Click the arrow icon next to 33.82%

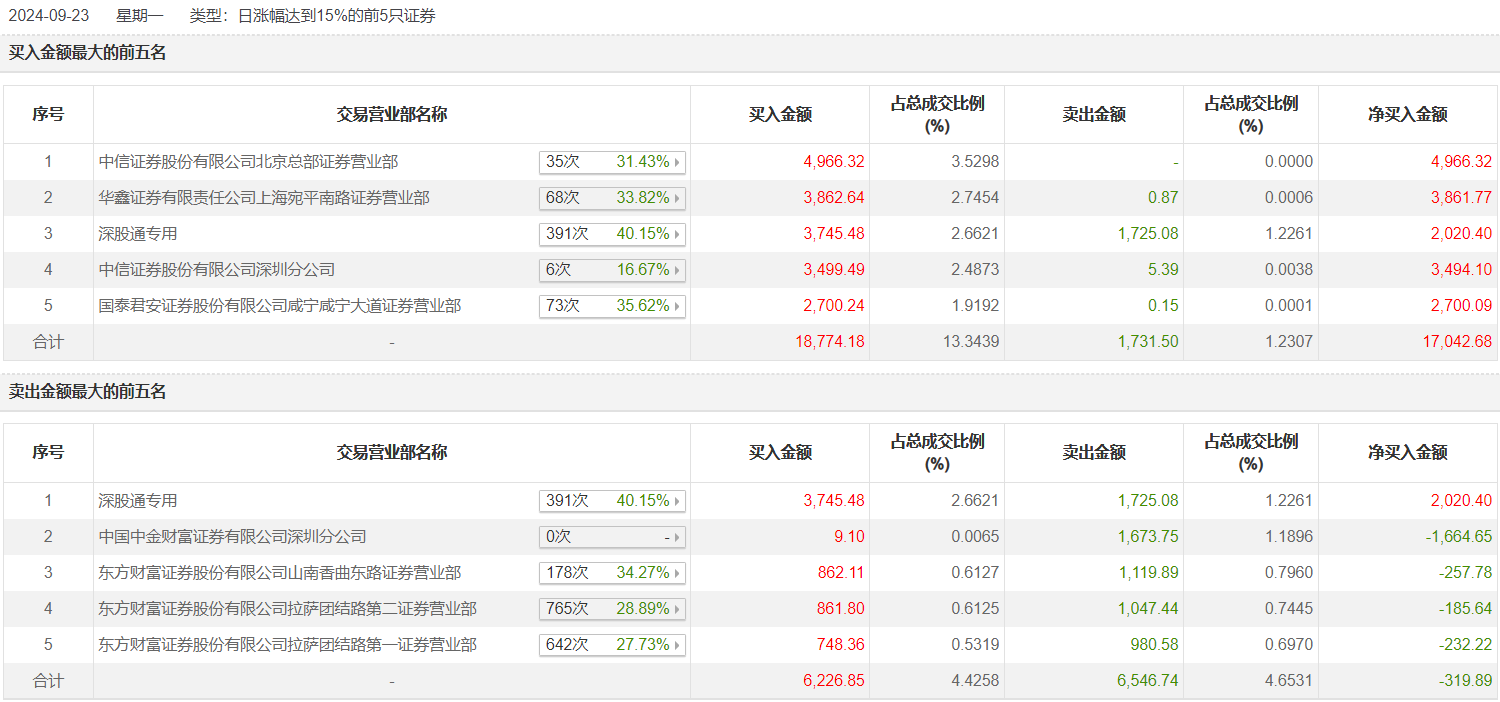[678, 198]
